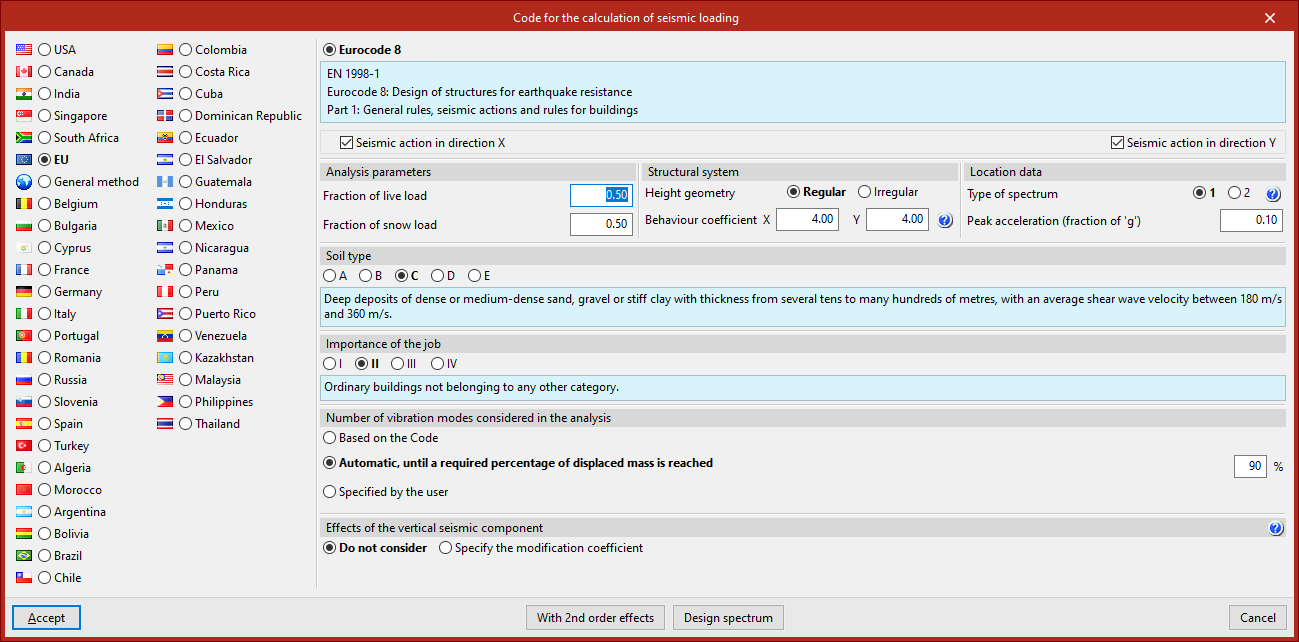Click the Kazakhstan flag icon
This screenshot has width=1299, height=642.
(x=165, y=358)
